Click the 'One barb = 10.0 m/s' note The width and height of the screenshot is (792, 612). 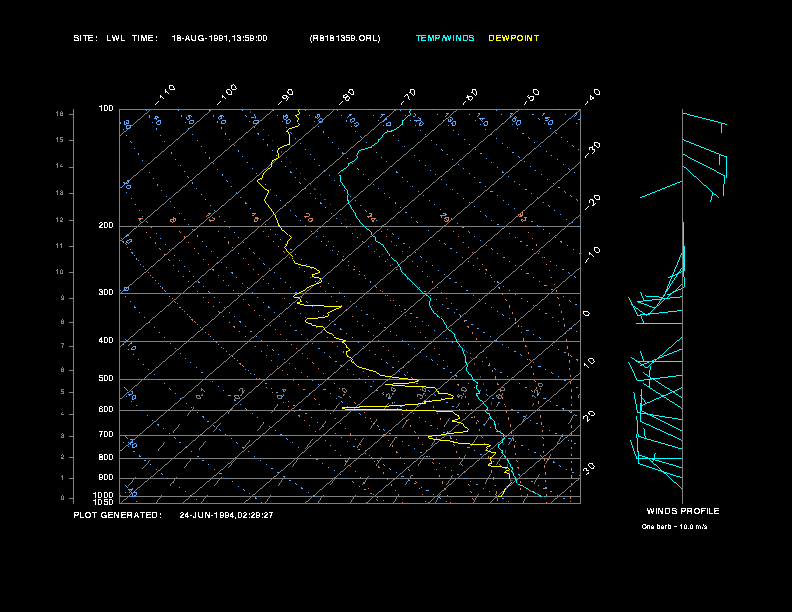pyautogui.click(x=674, y=527)
